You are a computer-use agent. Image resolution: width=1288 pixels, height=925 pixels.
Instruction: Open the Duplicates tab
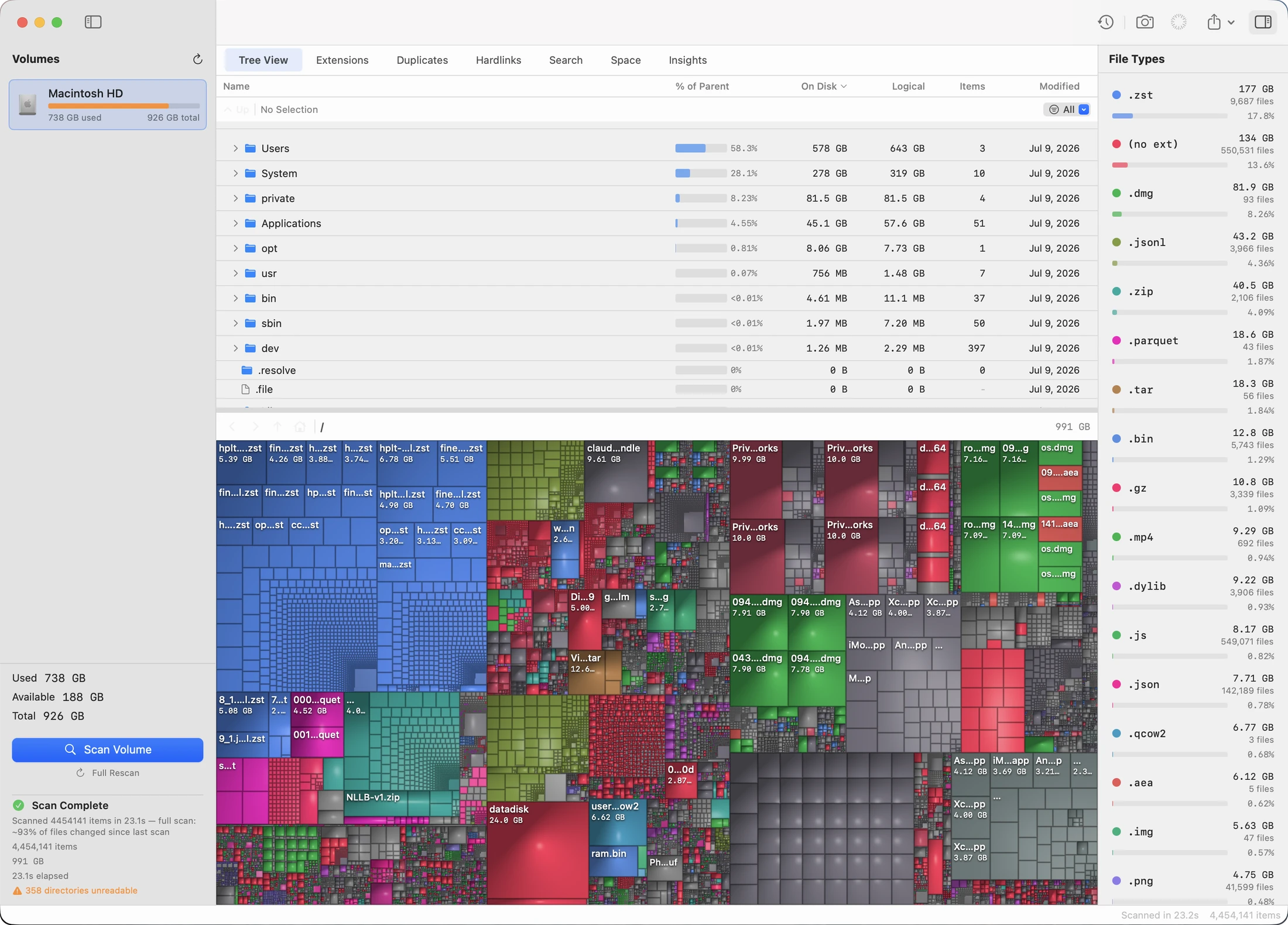tap(422, 60)
